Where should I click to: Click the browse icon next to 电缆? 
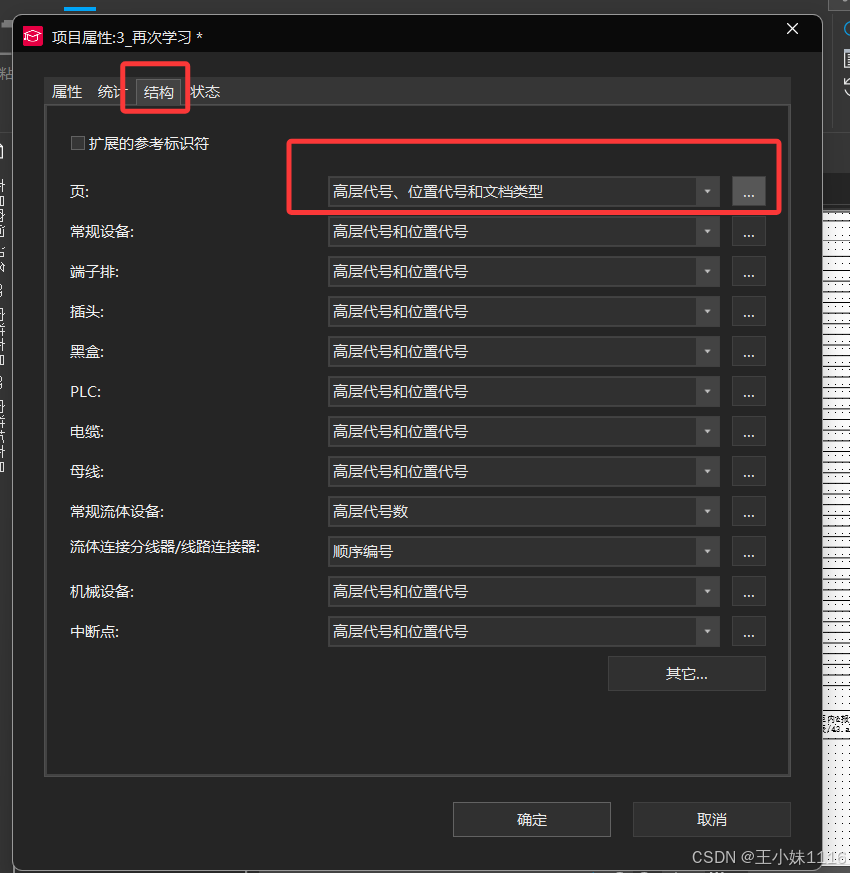pos(748,431)
